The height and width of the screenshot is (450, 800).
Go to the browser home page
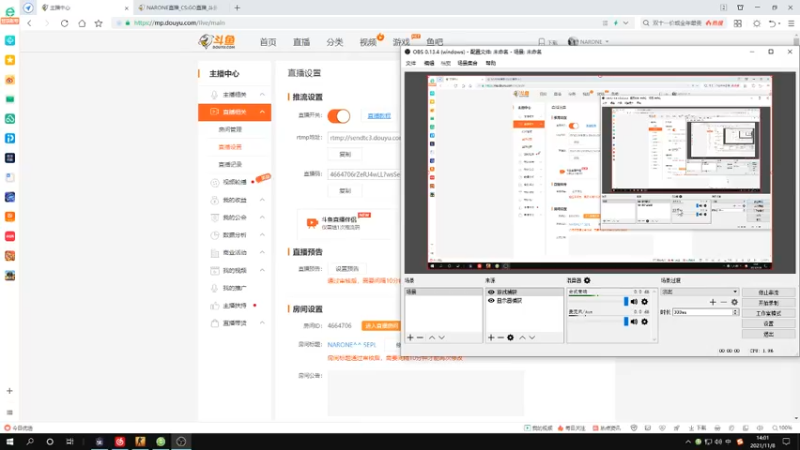[82, 23]
